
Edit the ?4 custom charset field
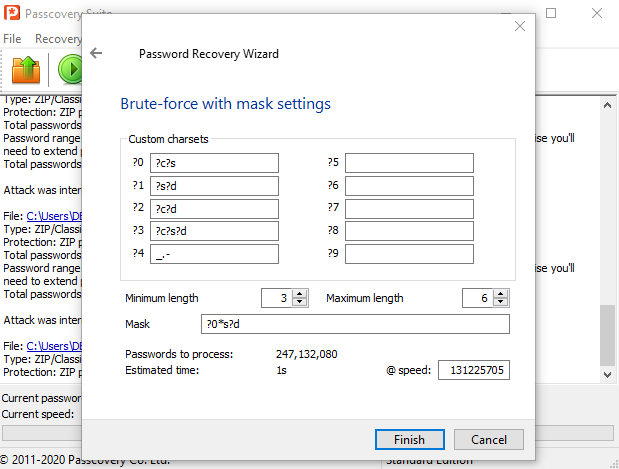click(x=214, y=254)
